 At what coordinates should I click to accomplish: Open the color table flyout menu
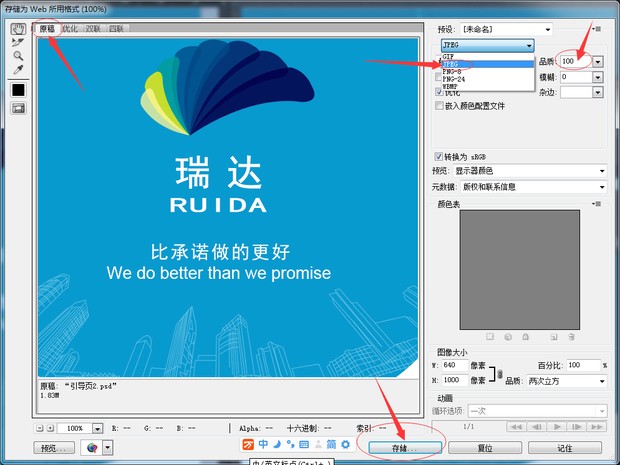(597, 204)
